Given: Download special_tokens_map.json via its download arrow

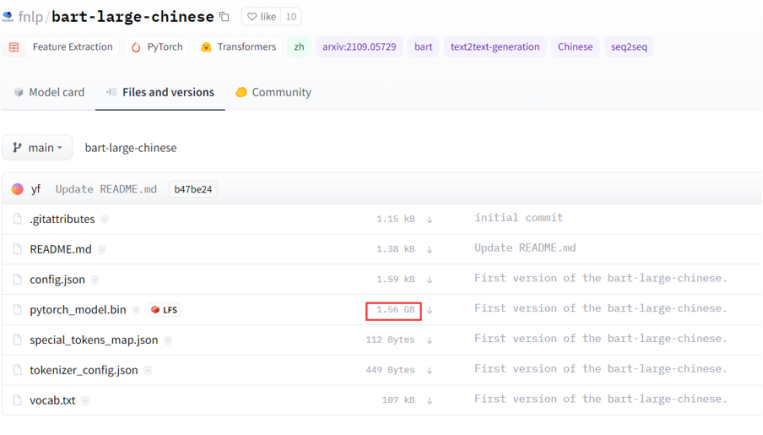Looking at the screenshot, I should pyautogui.click(x=429, y=340).
